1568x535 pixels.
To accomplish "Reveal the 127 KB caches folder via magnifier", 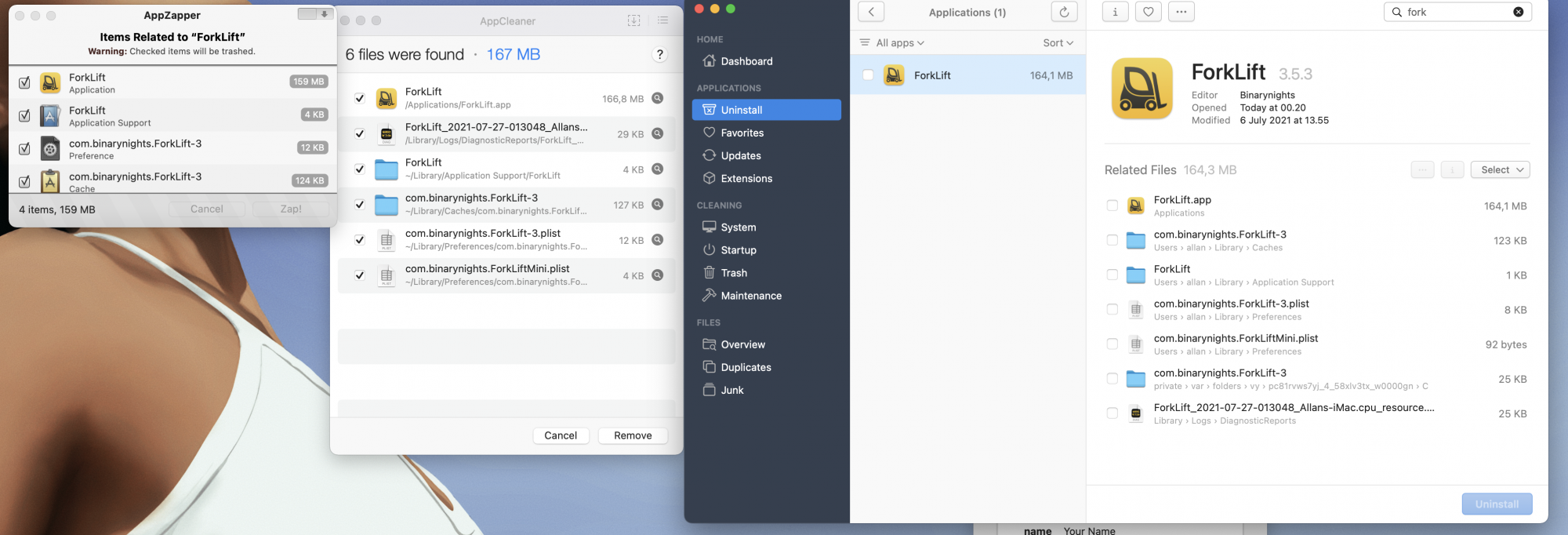I will click(x=658, y=204).
